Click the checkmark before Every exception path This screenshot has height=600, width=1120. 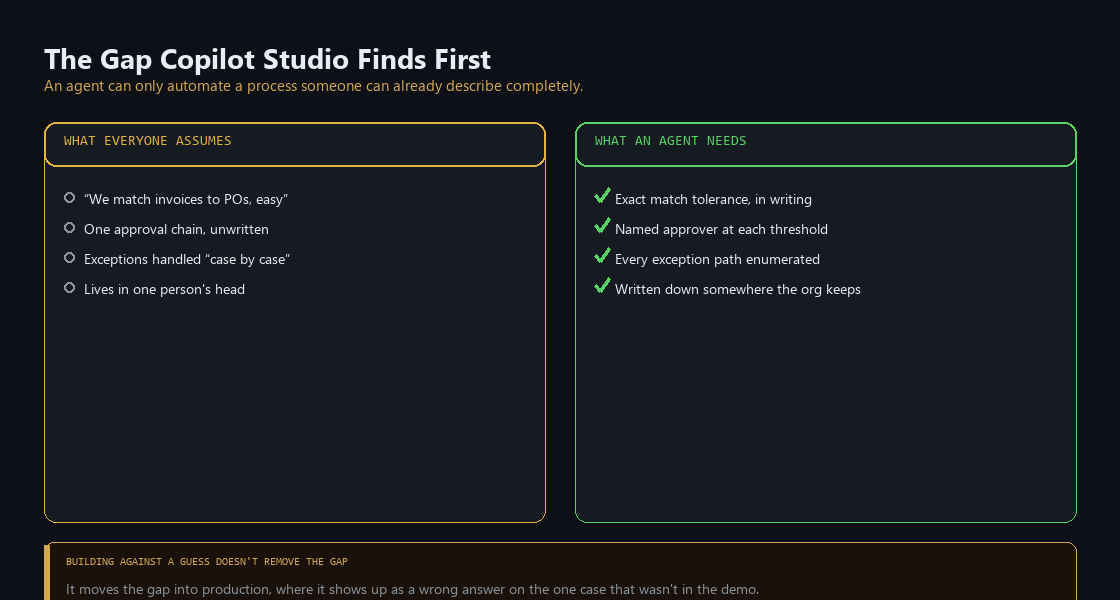pos(602,256)
